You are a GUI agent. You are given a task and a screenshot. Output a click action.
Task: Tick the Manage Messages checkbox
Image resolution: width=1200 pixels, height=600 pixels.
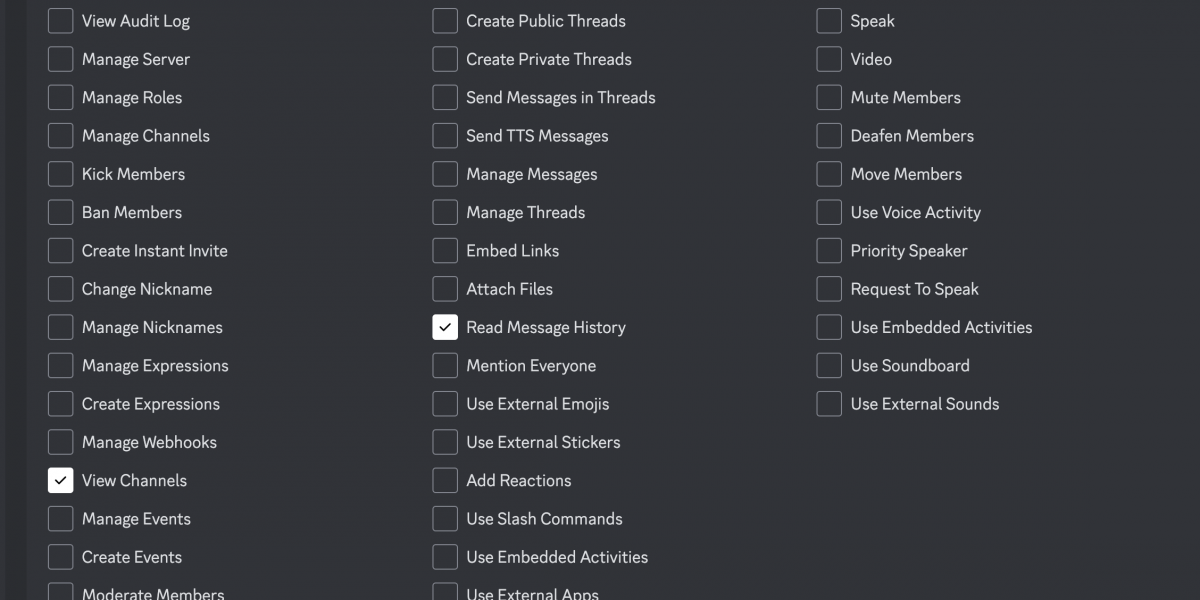tap(445, 174)
